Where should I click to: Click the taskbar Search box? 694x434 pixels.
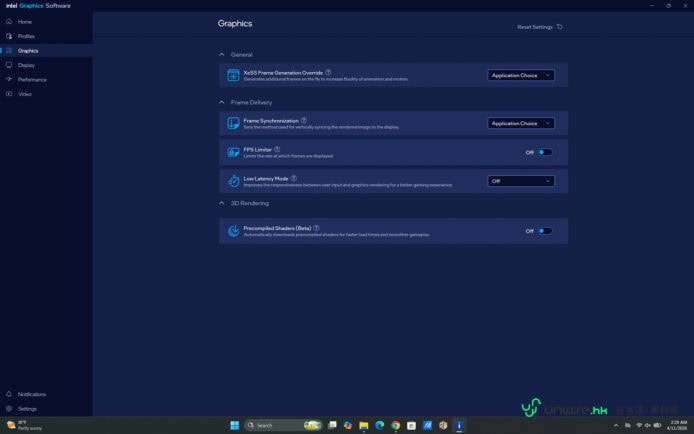(x=282, y=425)
